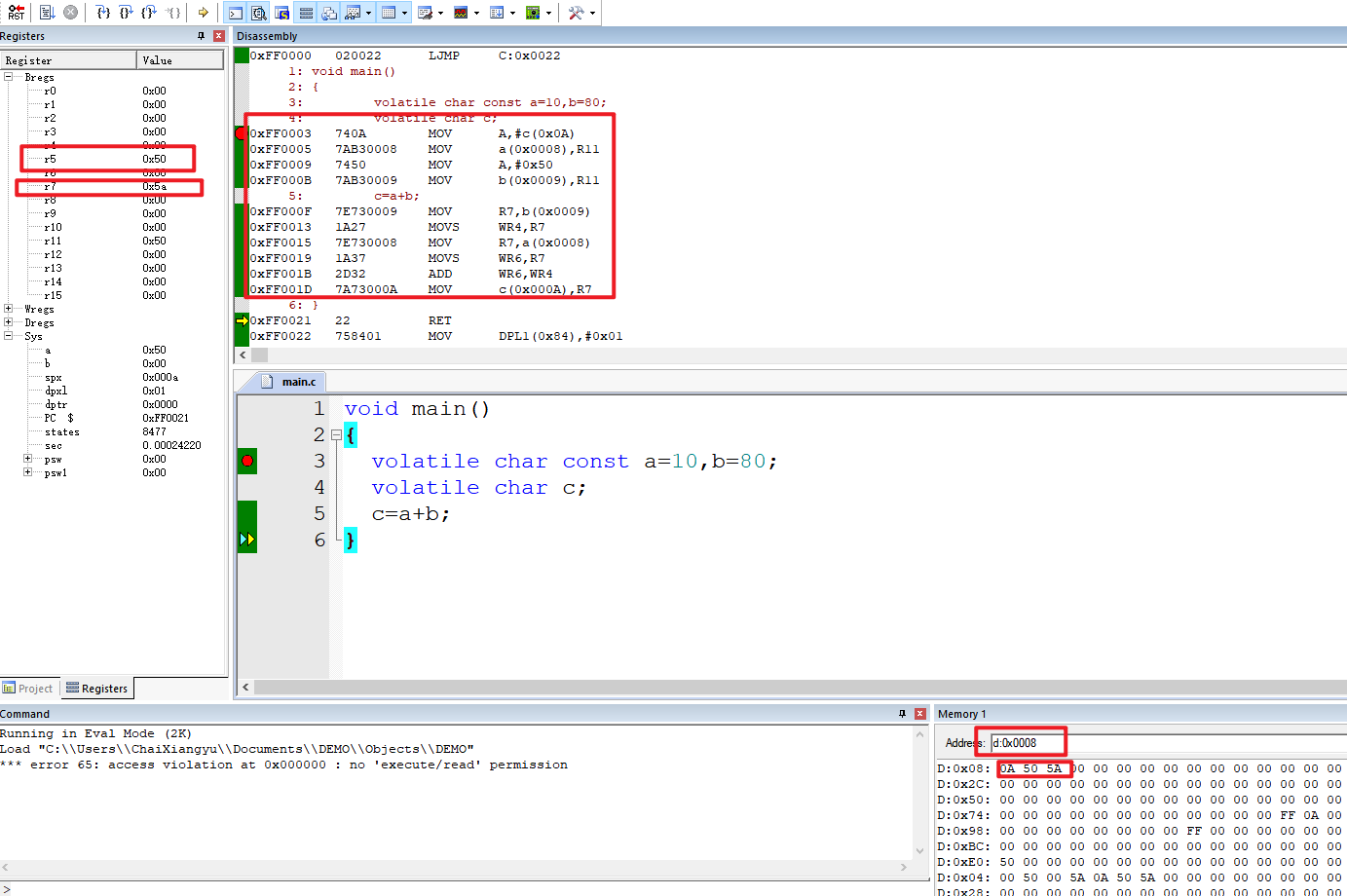
Task: Toggle breakpoint at disassembly address 0xFF0003
Action: [241, 133]
